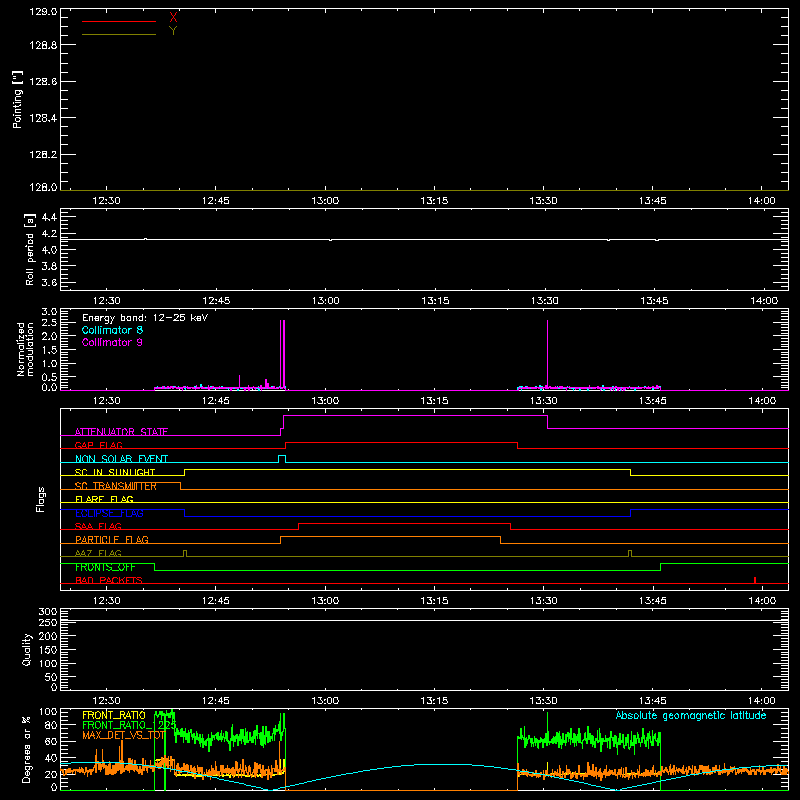Select the 'Absolute geomagnetic latitude' legend text

click(691, 716)
